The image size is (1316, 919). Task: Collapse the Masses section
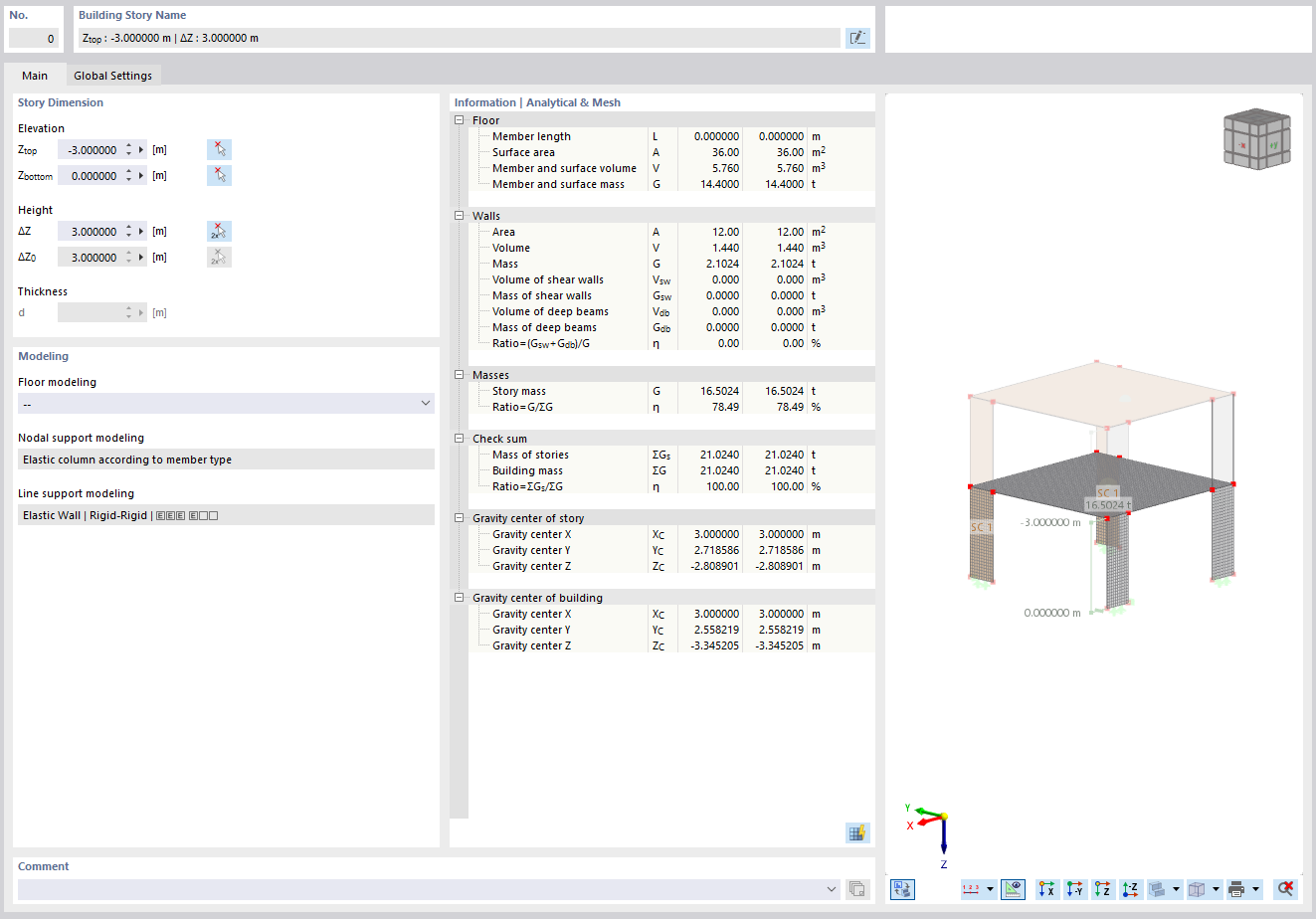[460, 375]
